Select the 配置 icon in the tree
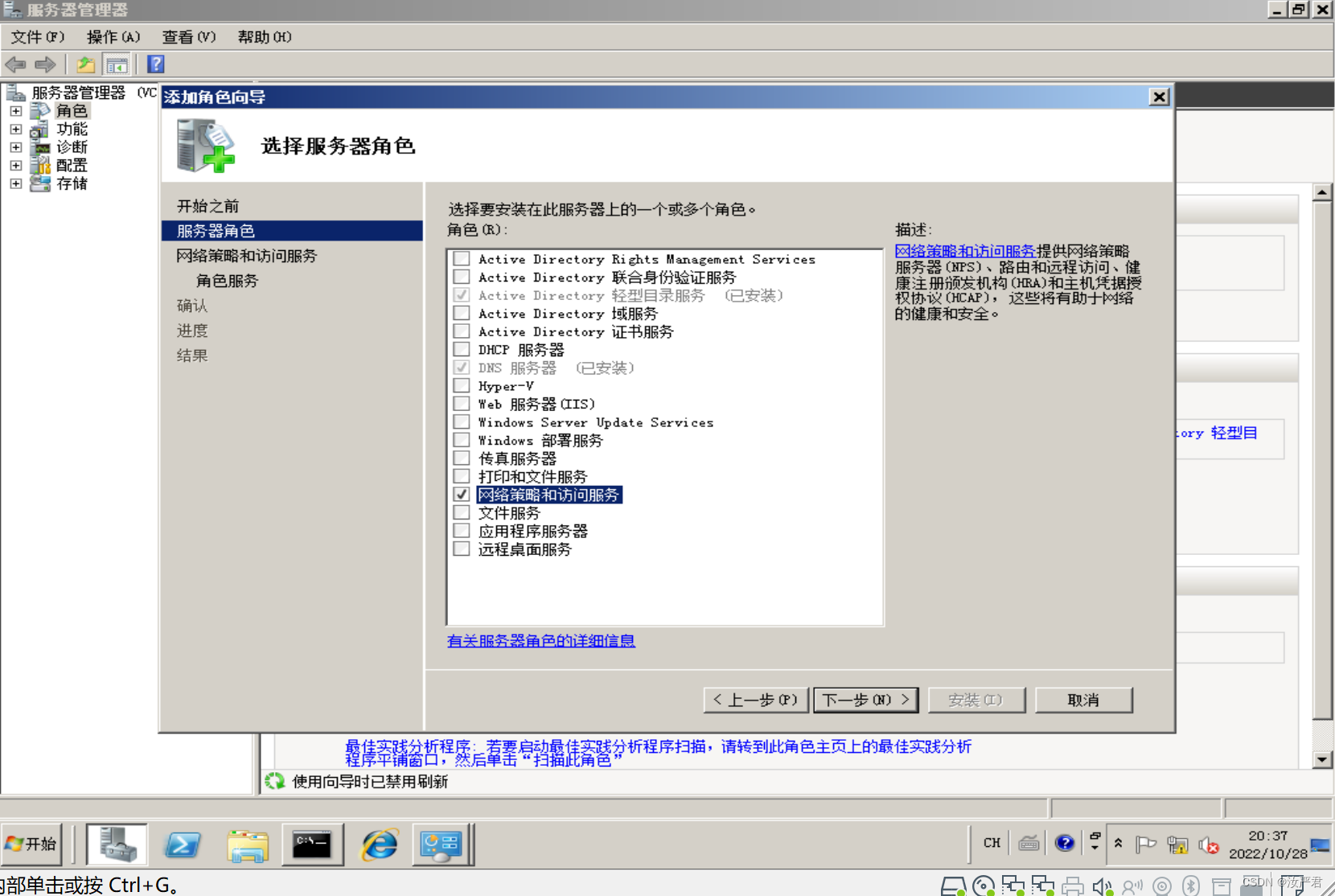The width and height of the screenshot is (1335, 896). coord(40,166)
